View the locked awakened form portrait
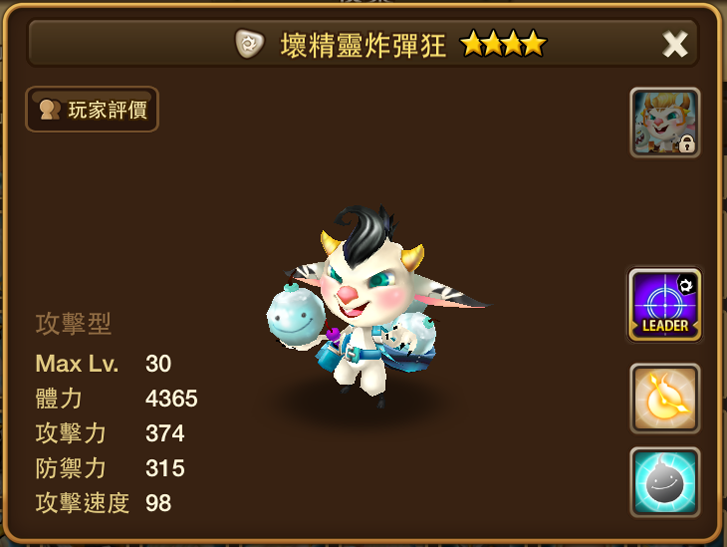 point(664,122)
